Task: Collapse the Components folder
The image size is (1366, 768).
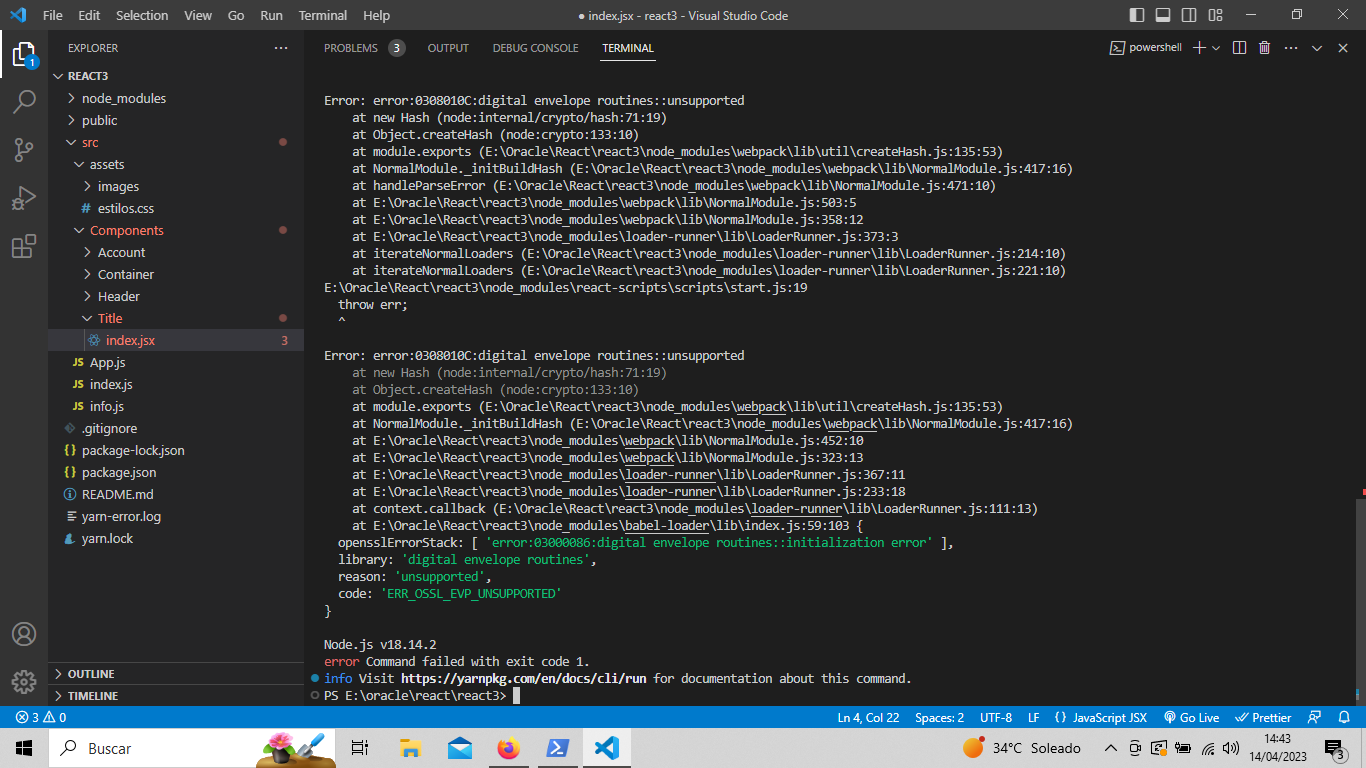Action: pos(127,230)
